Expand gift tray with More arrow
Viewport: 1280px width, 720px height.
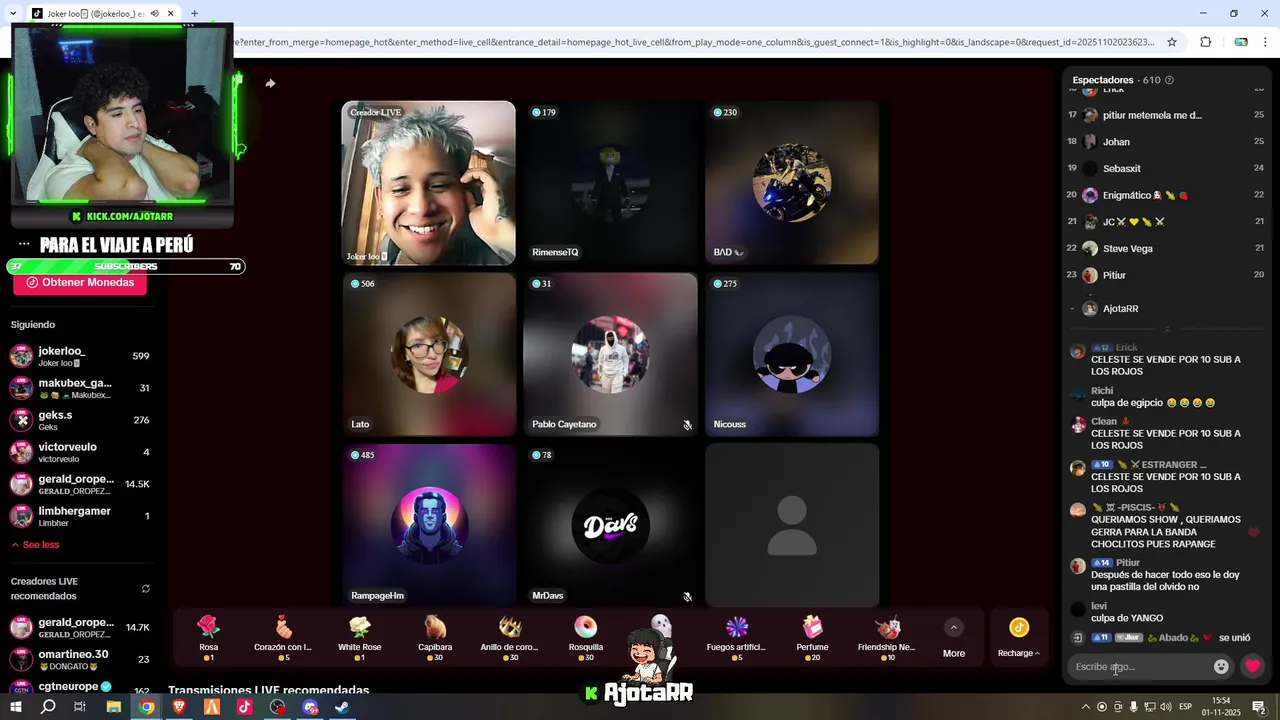point(954,637)
